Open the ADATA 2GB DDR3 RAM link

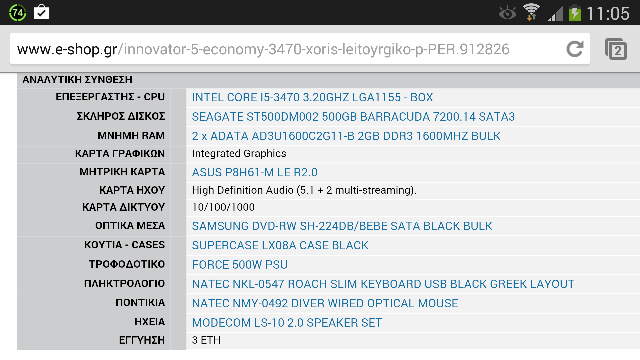coord(346,136)
